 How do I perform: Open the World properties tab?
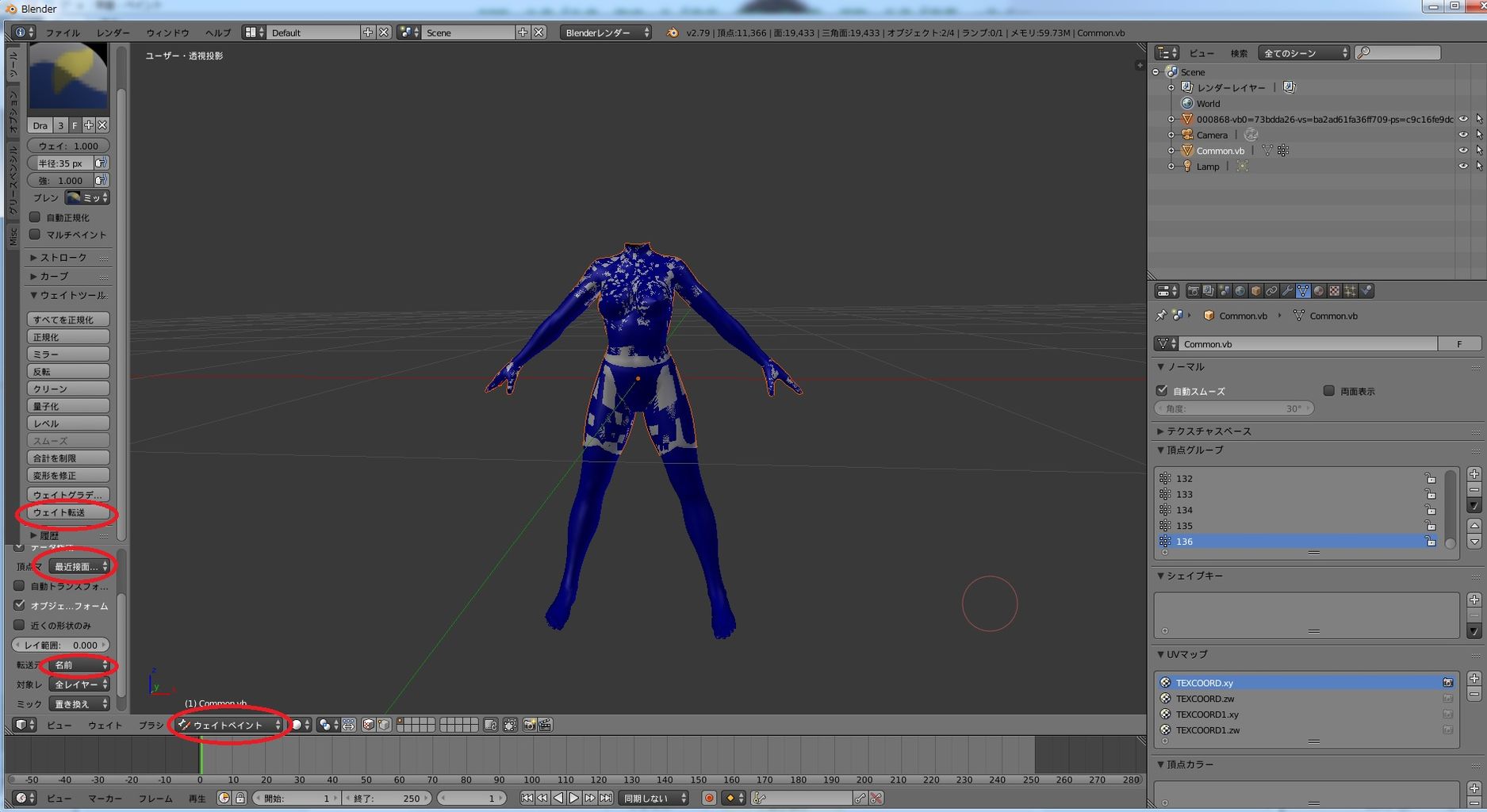1240,291
